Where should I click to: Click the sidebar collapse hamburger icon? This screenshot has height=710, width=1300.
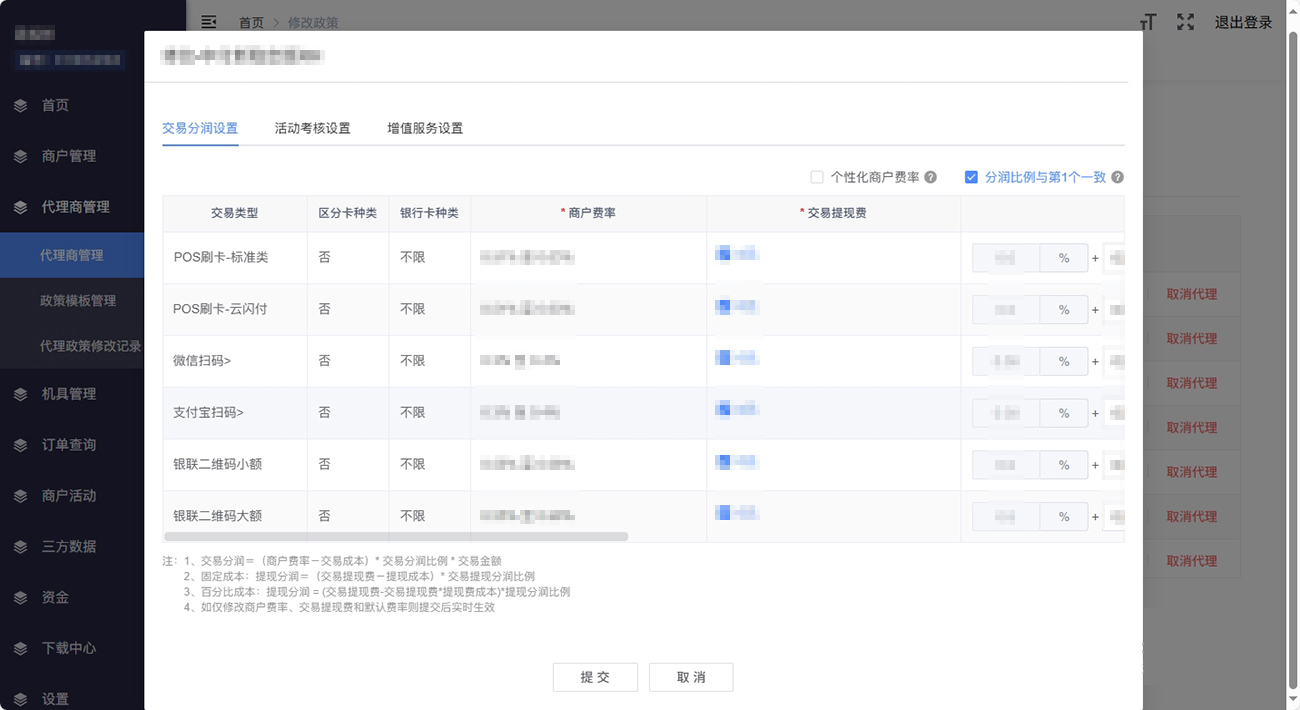[208, 22]
